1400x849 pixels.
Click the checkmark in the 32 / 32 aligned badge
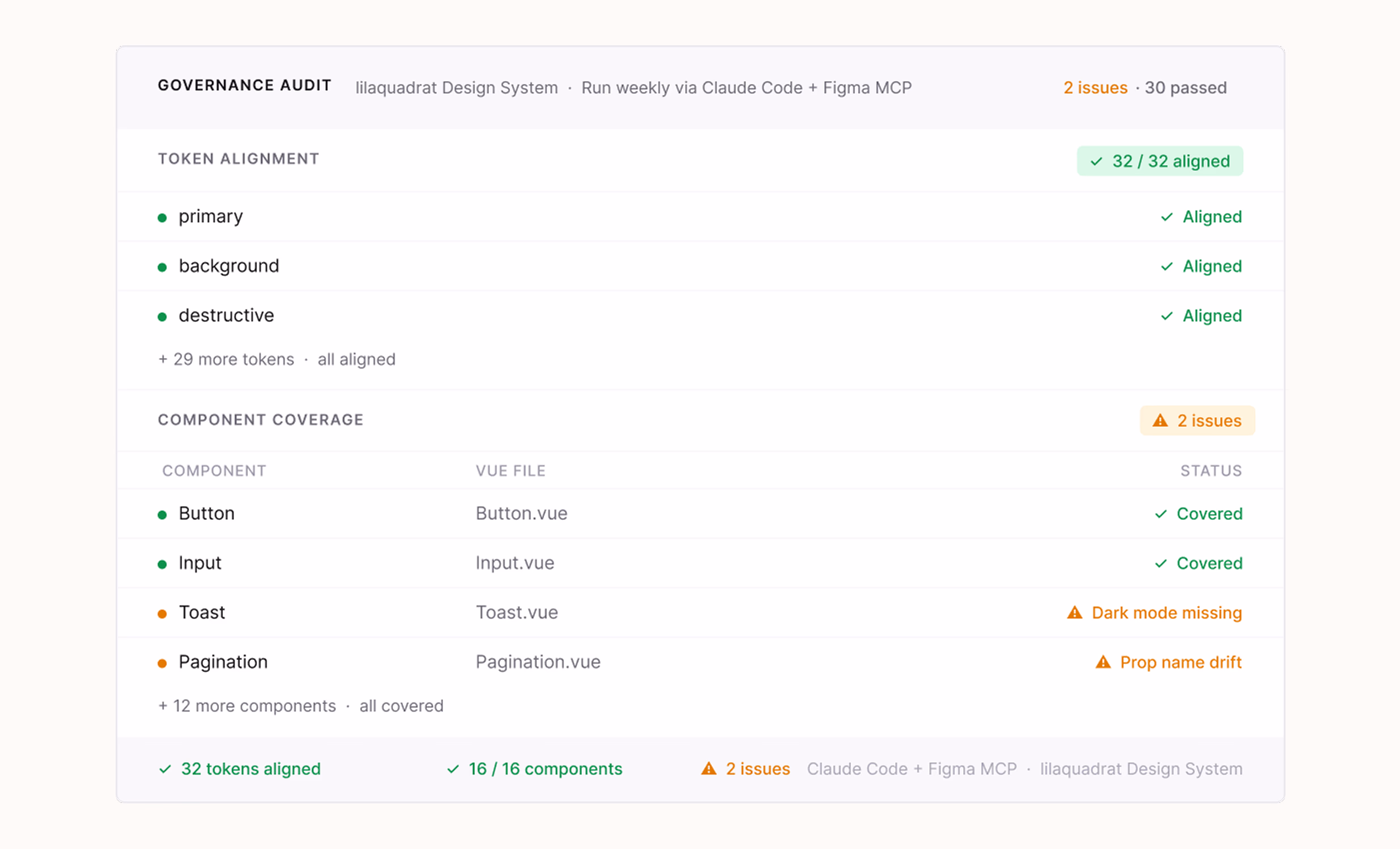tap(1096, 161)
